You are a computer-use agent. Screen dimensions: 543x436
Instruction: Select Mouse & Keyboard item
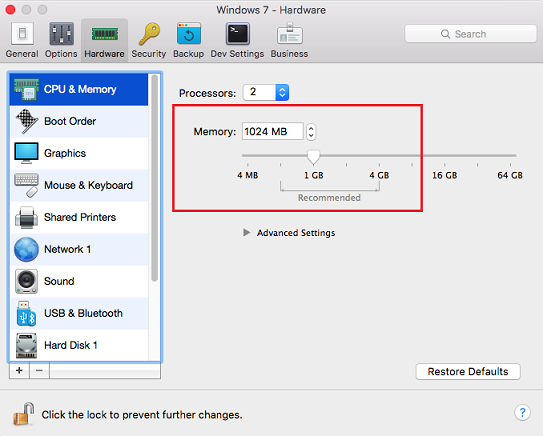[79, 185]
